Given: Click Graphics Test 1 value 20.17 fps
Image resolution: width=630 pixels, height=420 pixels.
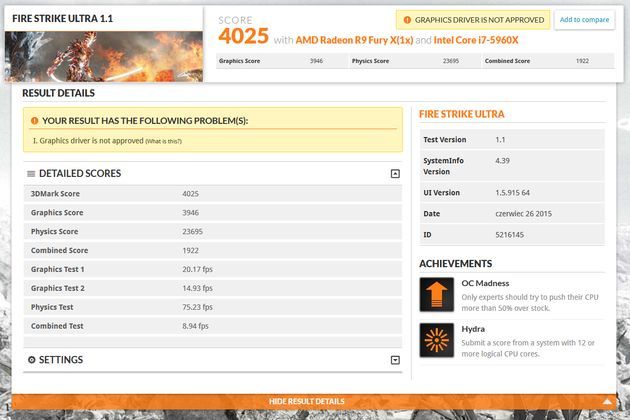Looking at the screenshot, I should point(197,269).
